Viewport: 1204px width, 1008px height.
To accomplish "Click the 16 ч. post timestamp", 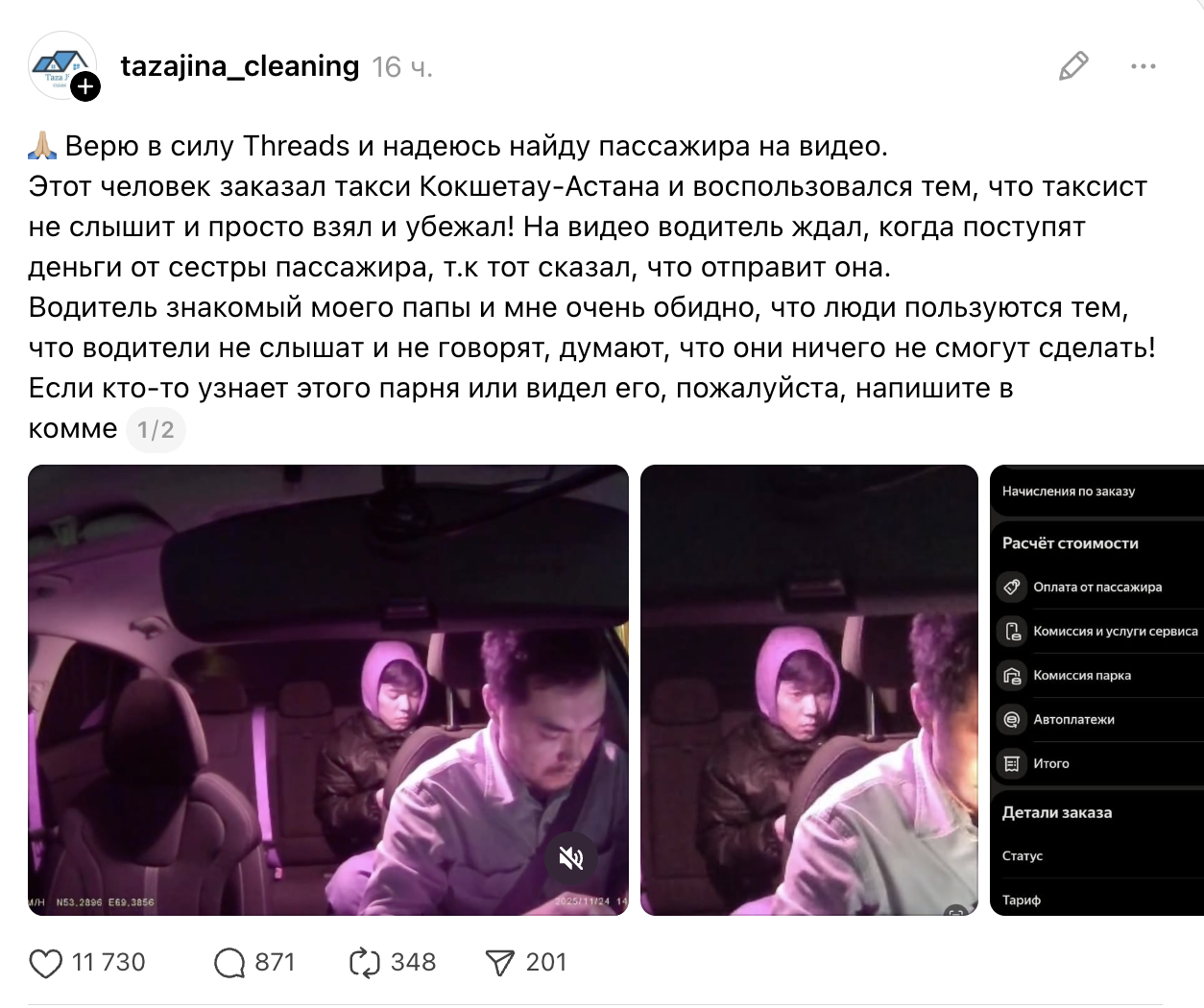I will coord(402,67).
